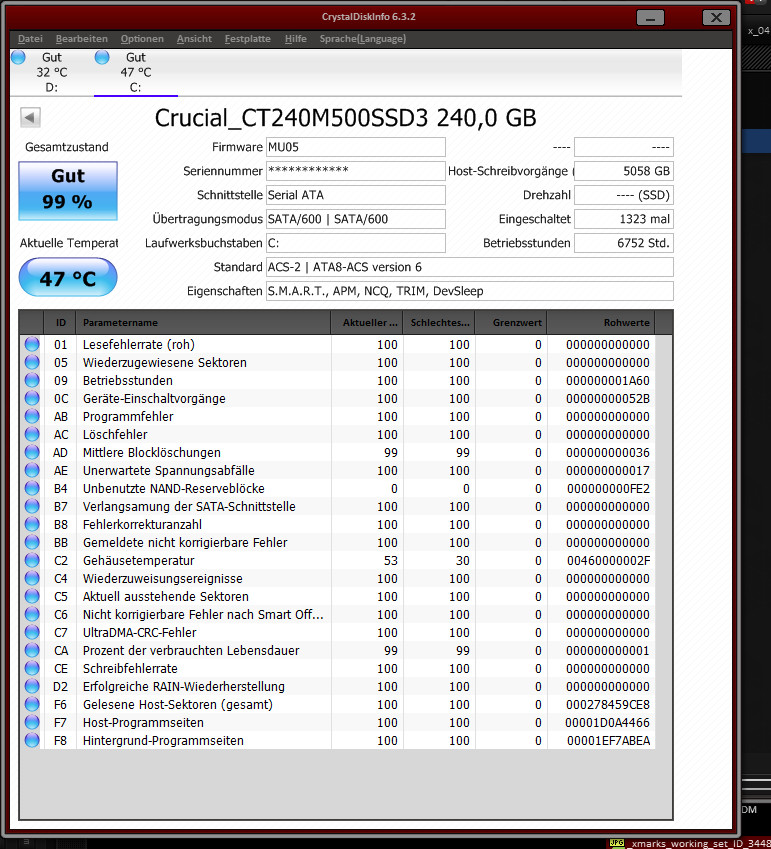The image size is (771, 849).
Task: Click the Grenzwert column header
Action: [511, 322]
